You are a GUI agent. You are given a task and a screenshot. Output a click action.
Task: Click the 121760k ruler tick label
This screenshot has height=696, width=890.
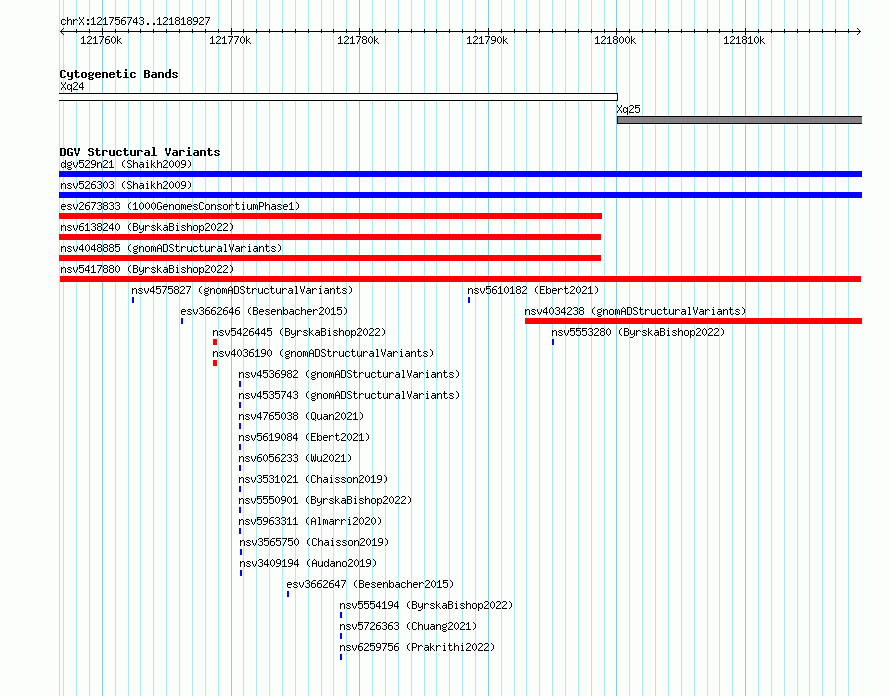101,40
